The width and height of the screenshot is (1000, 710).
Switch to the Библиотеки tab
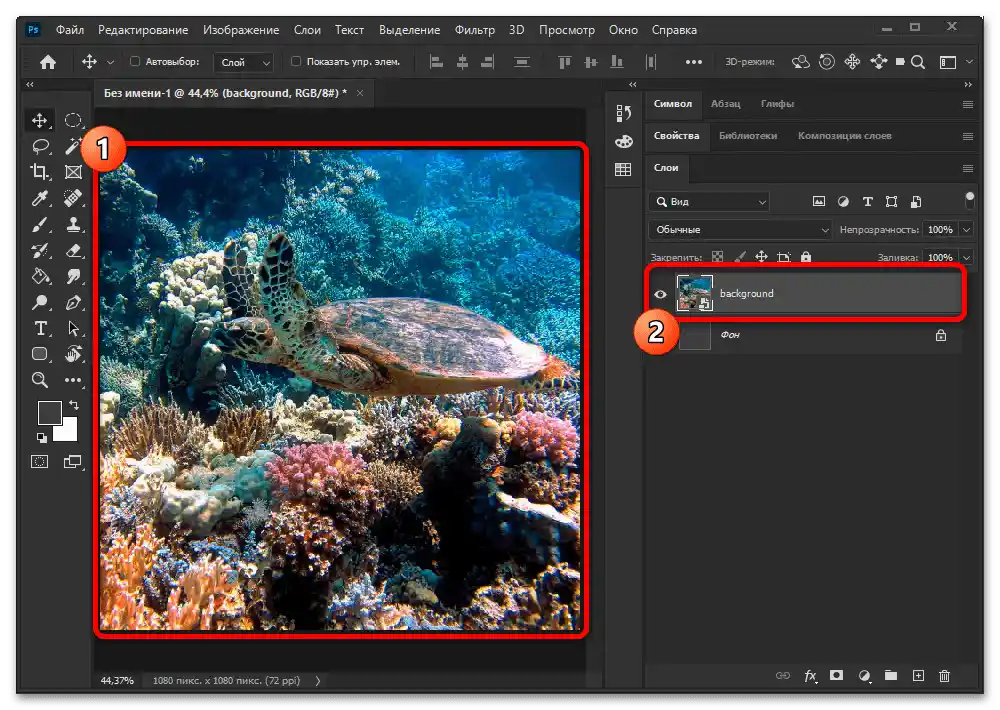[747, 136]
